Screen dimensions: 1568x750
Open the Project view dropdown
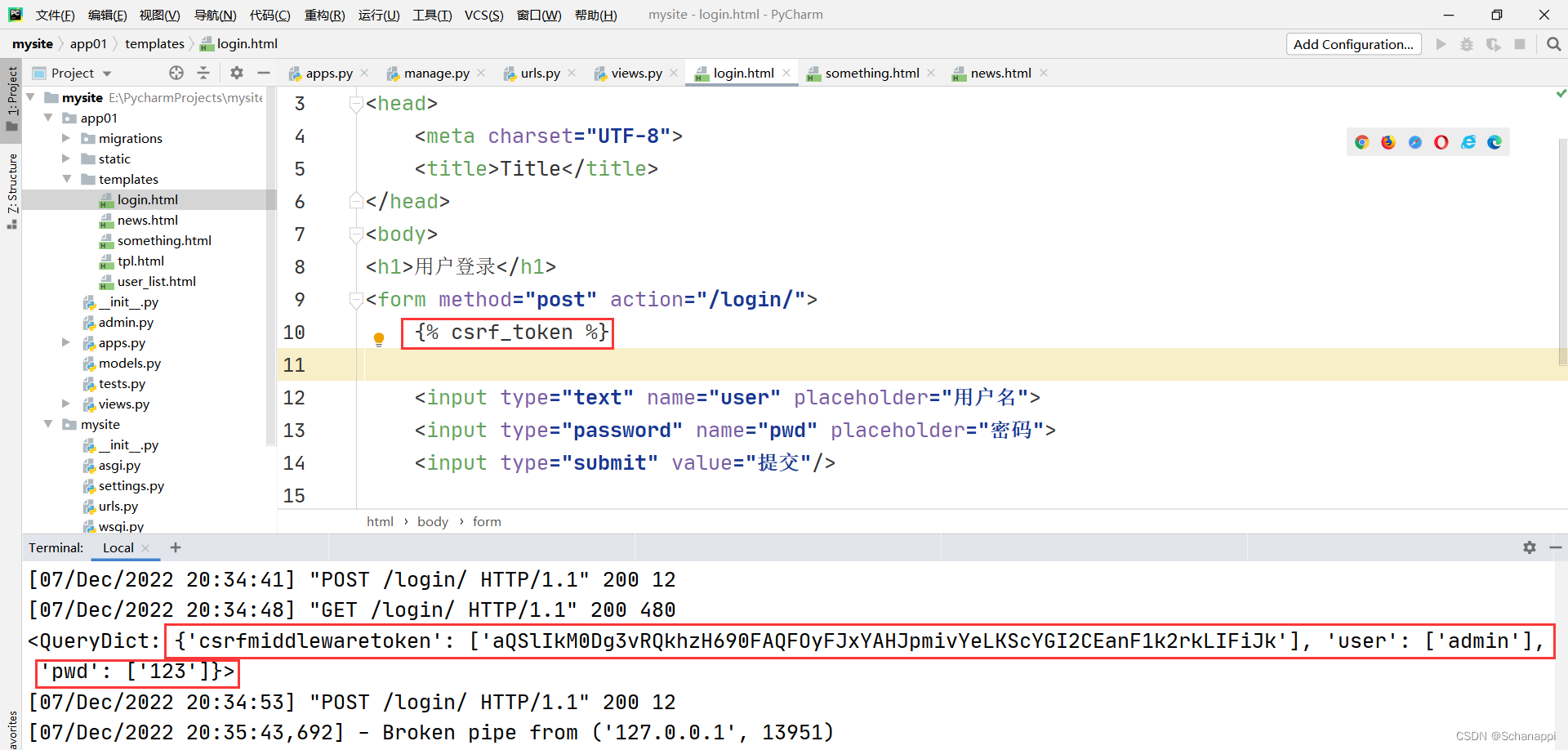(x=107, y=74)
